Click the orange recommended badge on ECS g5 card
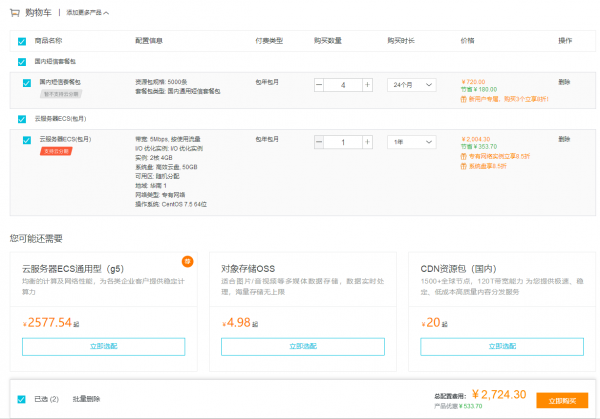 (x=188, y=261)
